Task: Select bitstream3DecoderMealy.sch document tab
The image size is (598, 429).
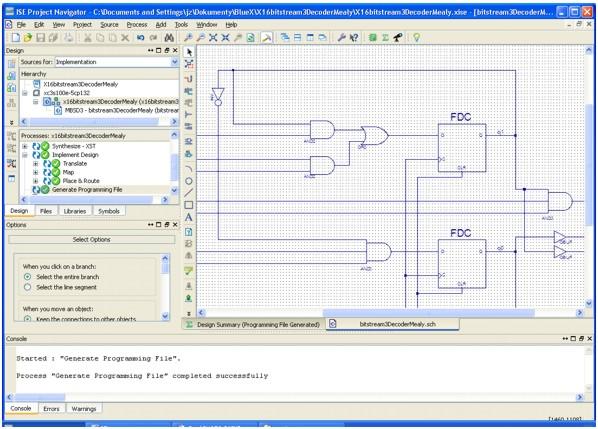Action: (393, 324)
